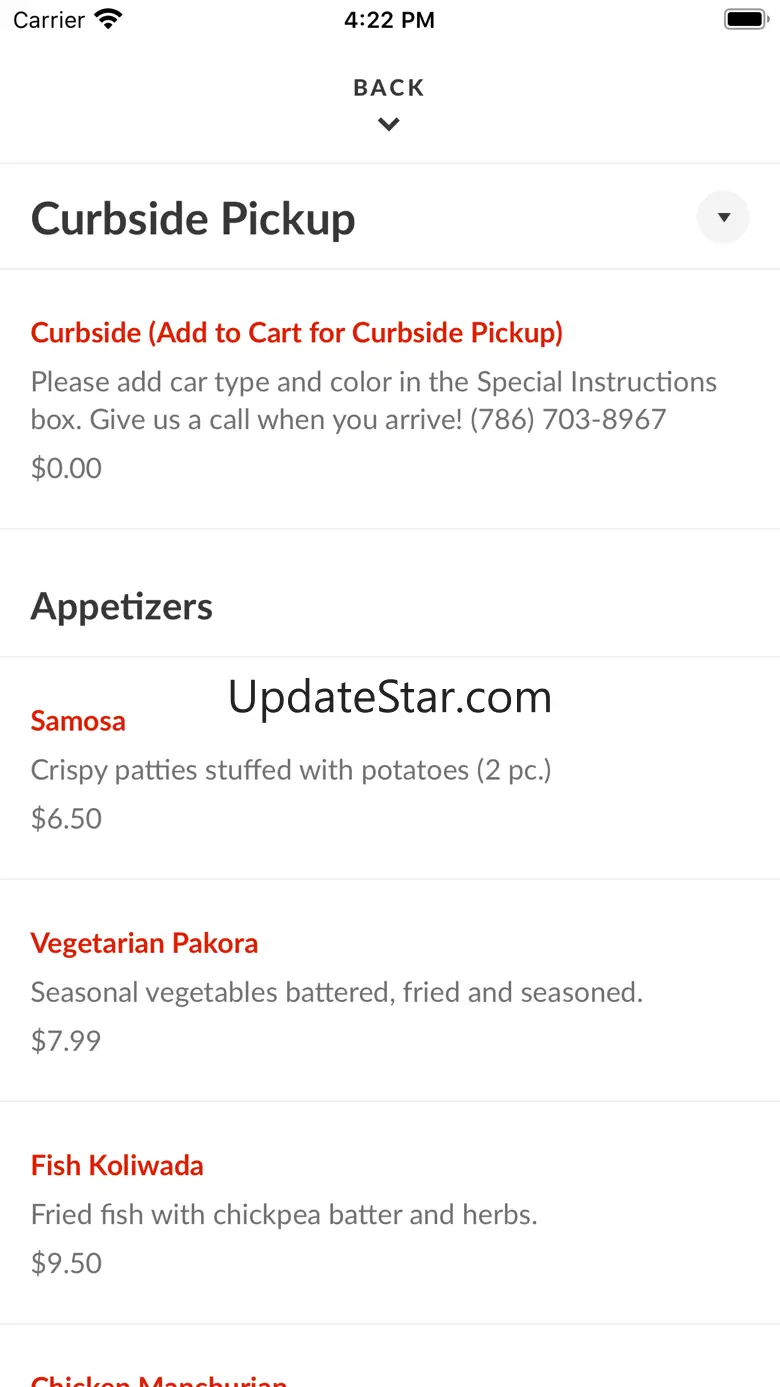This screenshot has height=1387, width=780.
Task: Click the Wi-Fi signal icon in status bar
Action: [x=107, y=19]
